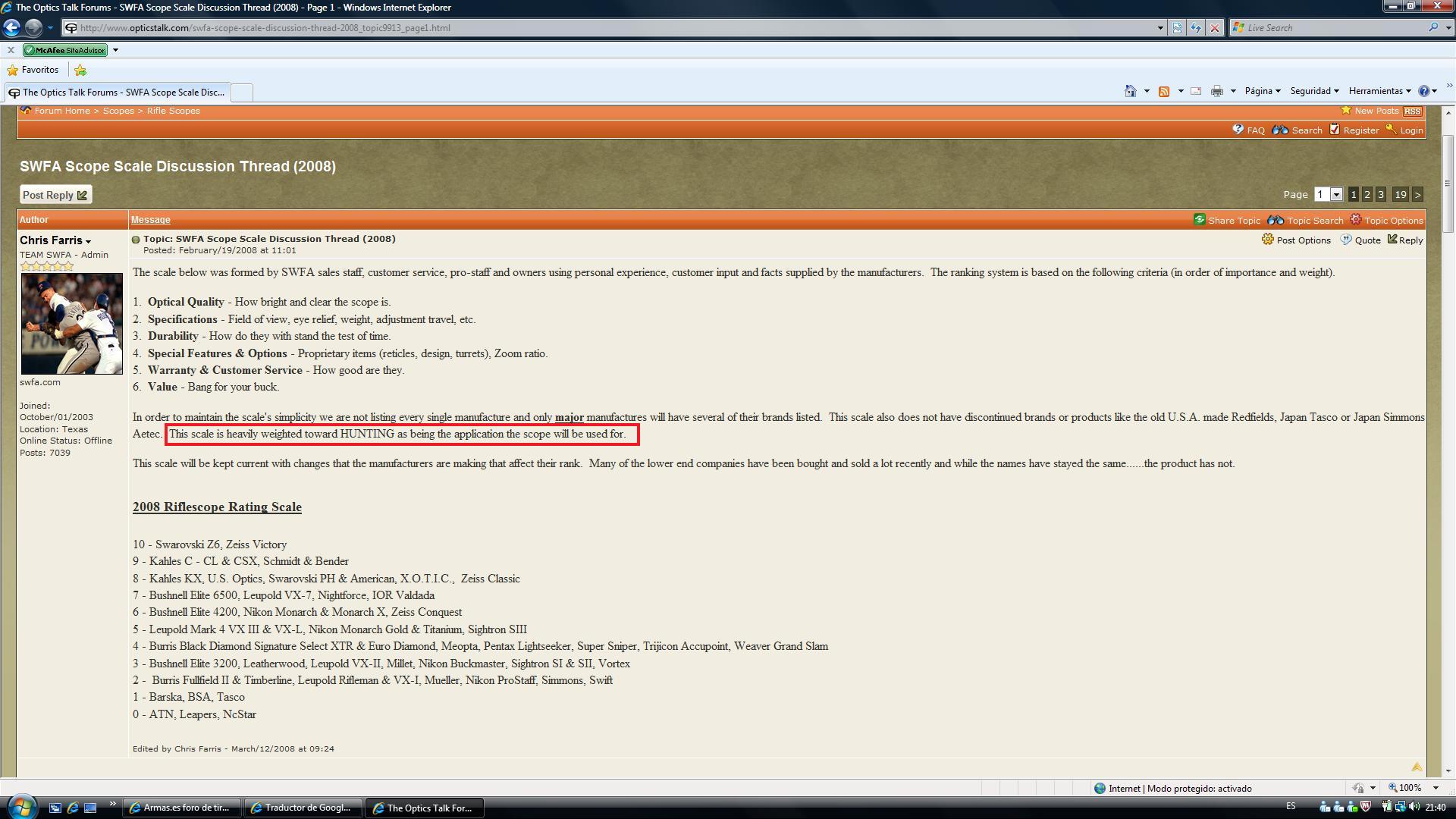Click the Post Reply button
Image resolution: width=1456 pixels, height=819 pixels.
(55, 195)
